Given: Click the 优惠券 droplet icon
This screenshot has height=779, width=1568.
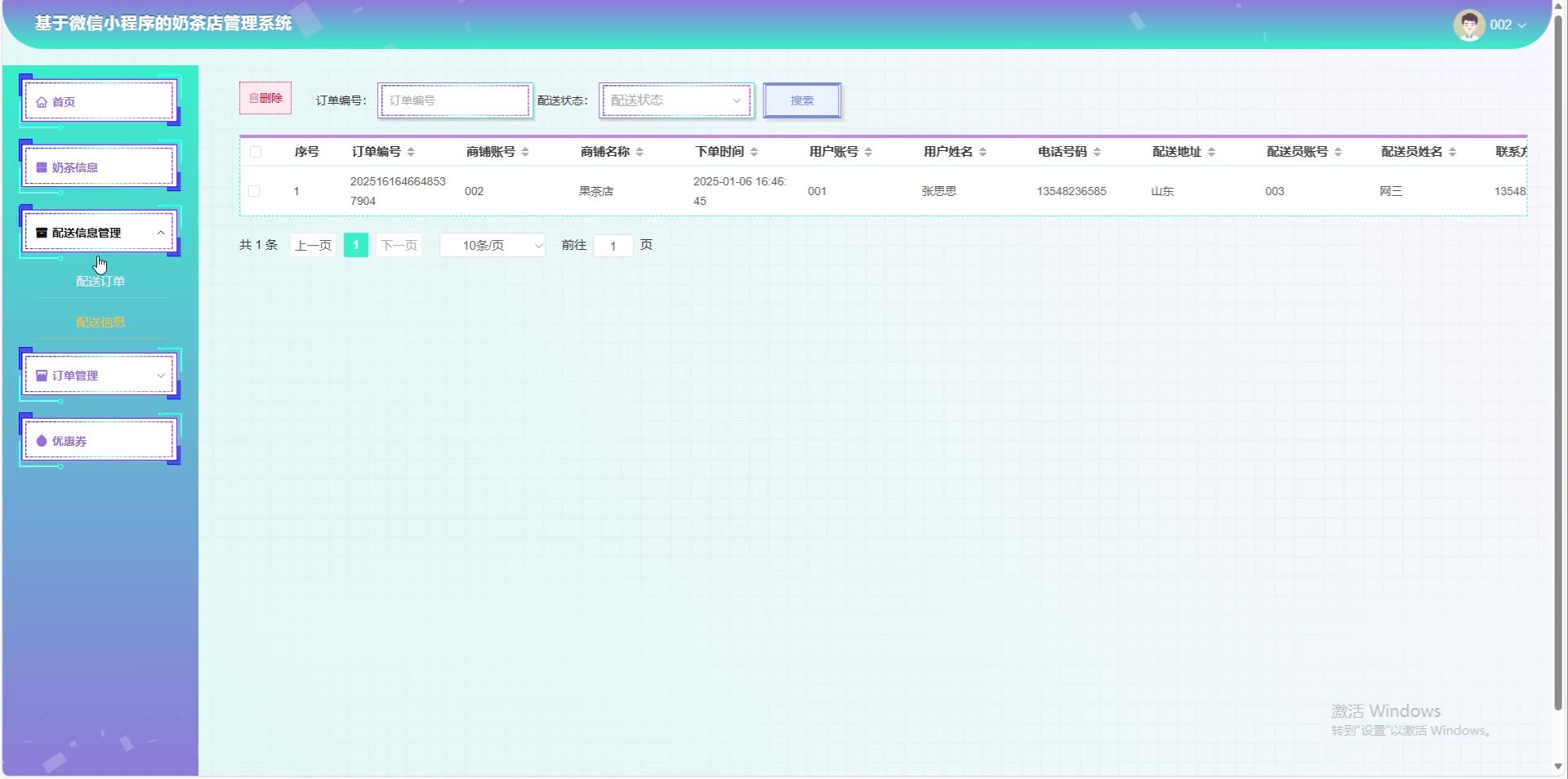Looking at the screenshot, I should [42, 441].
